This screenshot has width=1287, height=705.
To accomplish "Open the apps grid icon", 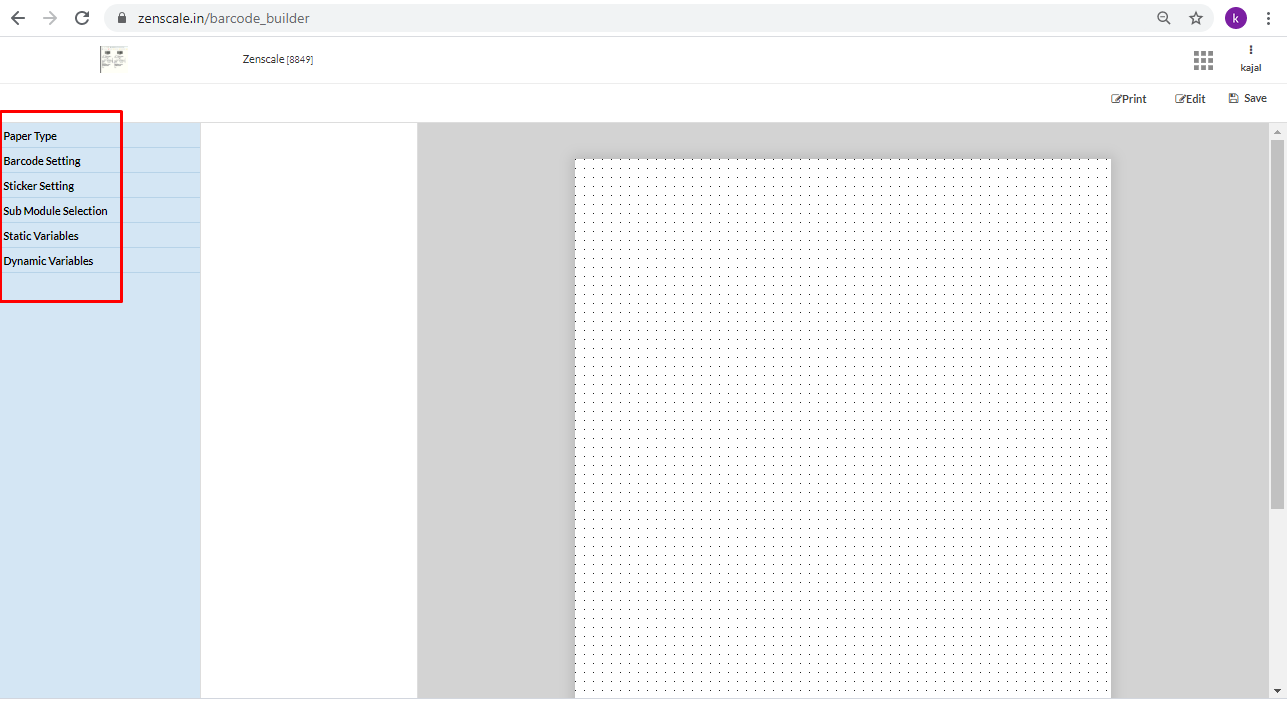I will click(1203, 61).
